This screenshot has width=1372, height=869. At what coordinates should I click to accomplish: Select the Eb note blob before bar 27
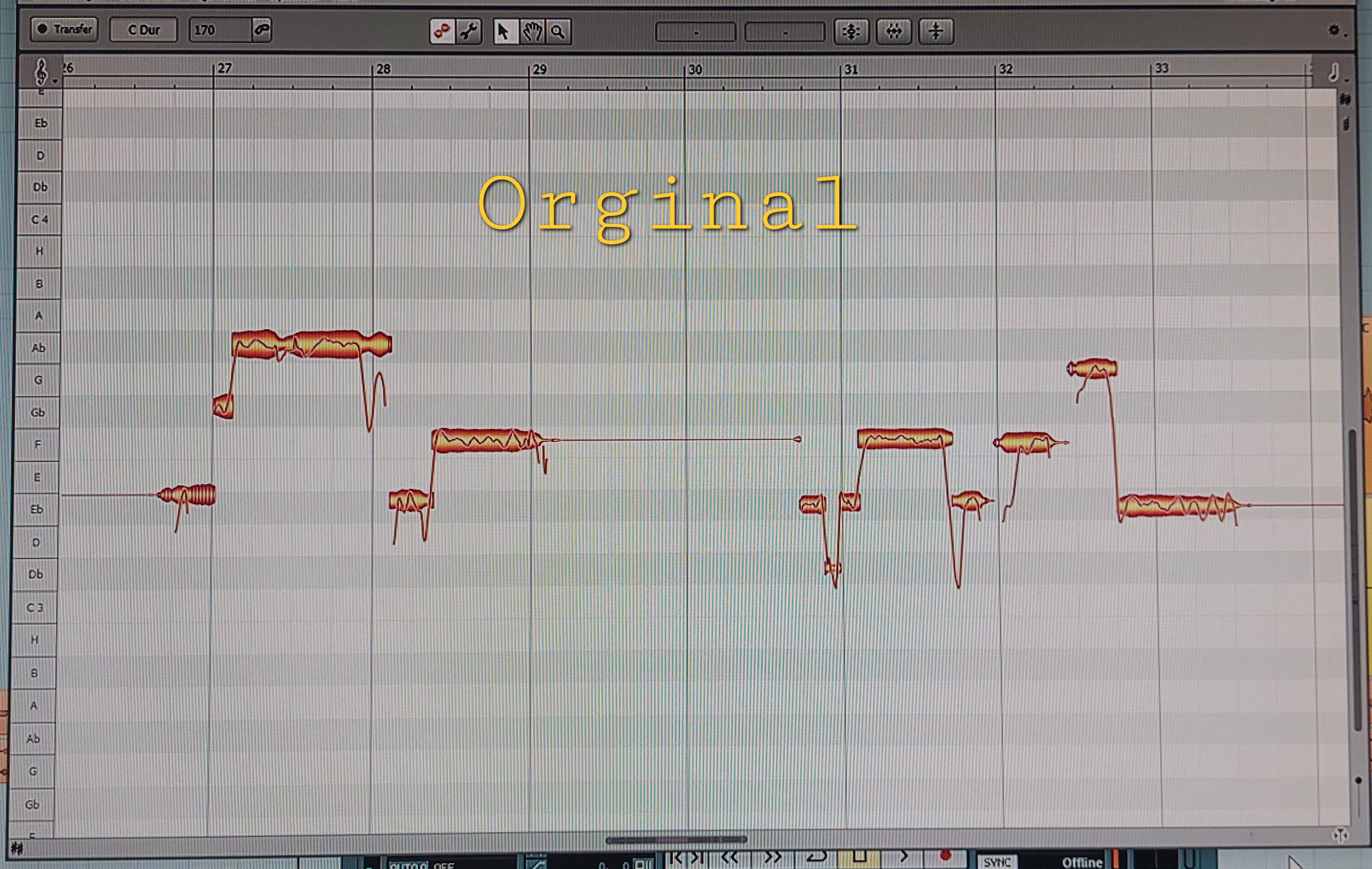(x=187, y=495)
